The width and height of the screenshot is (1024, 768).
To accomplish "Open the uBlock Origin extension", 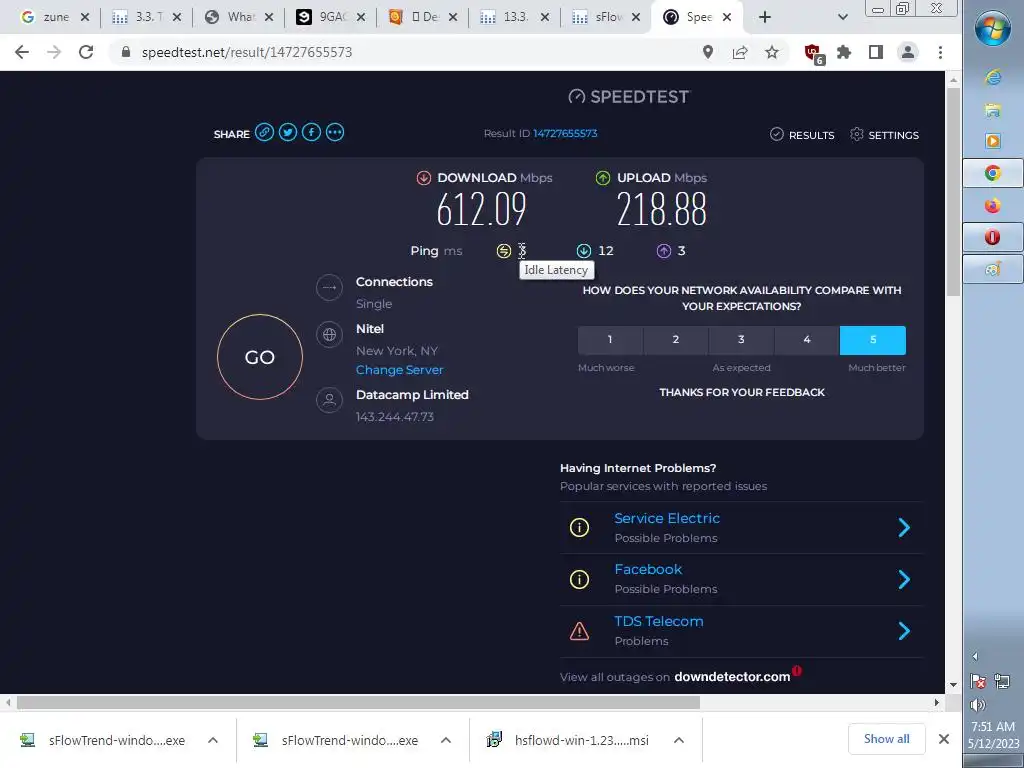I will click(x=814, y=54).
